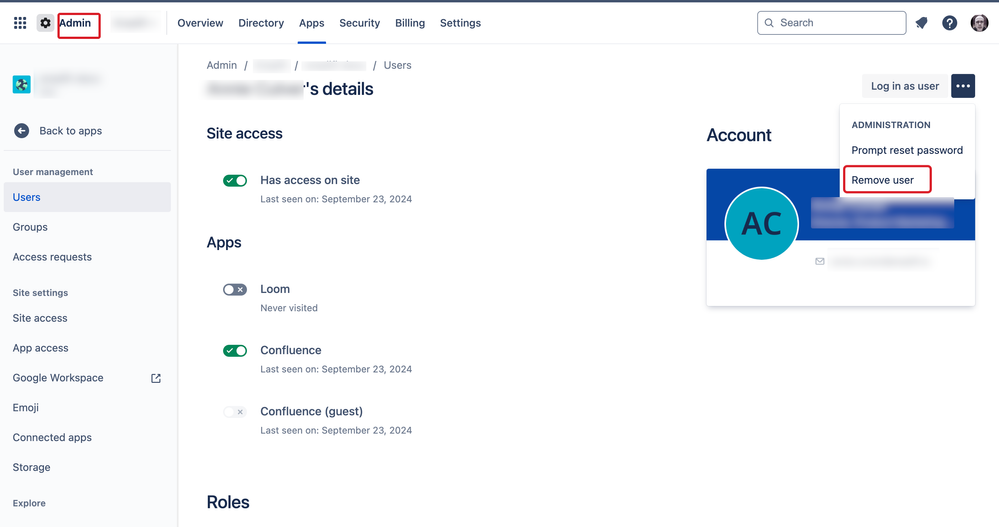Click the Roles heading
The width and height of the screenshot is (999, 527).
point(228,502)
